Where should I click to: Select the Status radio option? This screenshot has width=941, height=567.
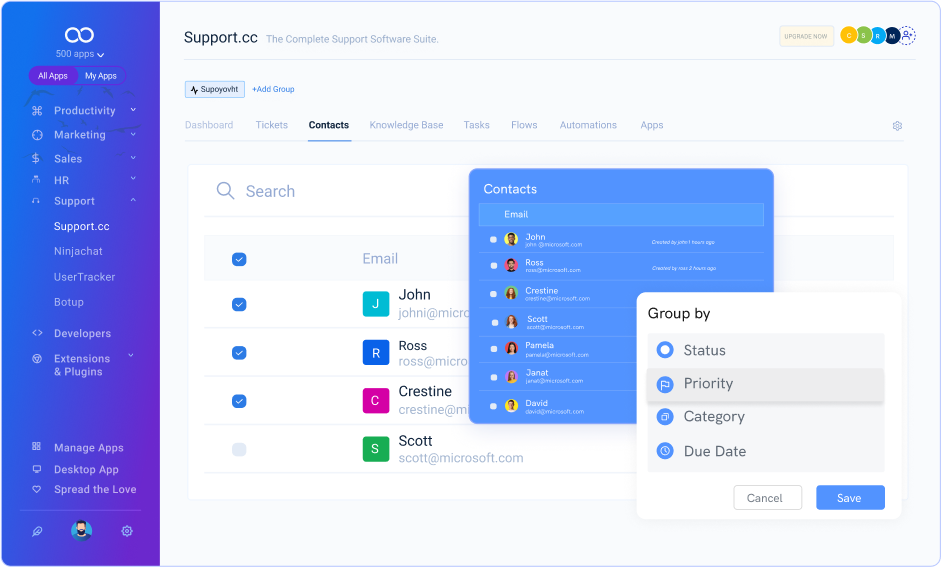point(665,350)
